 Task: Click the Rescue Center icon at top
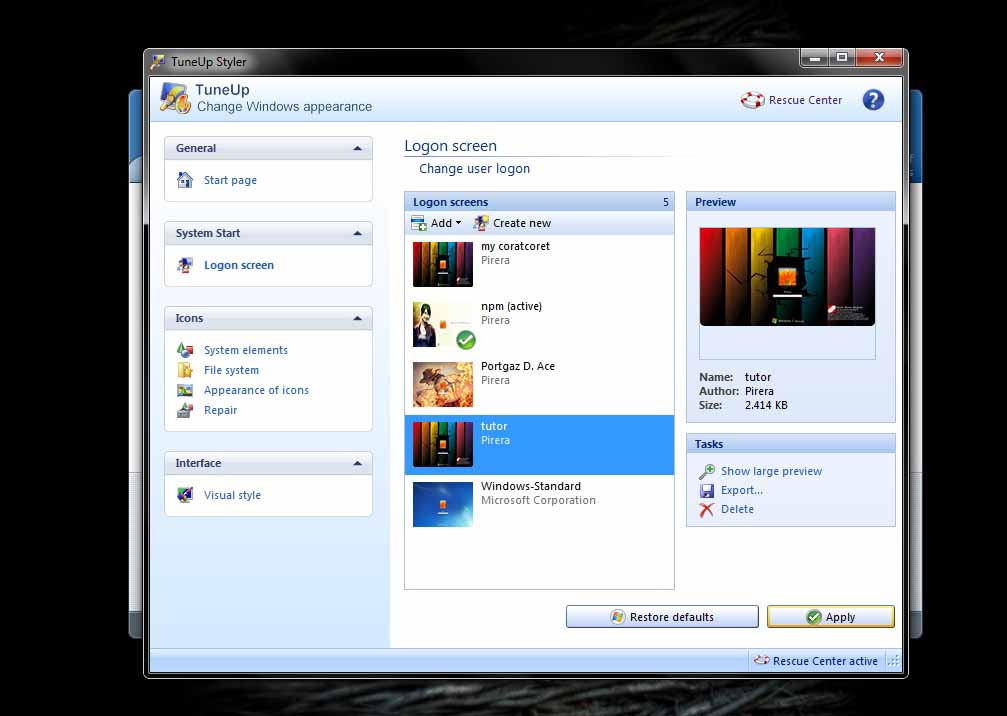coord(752,100)
